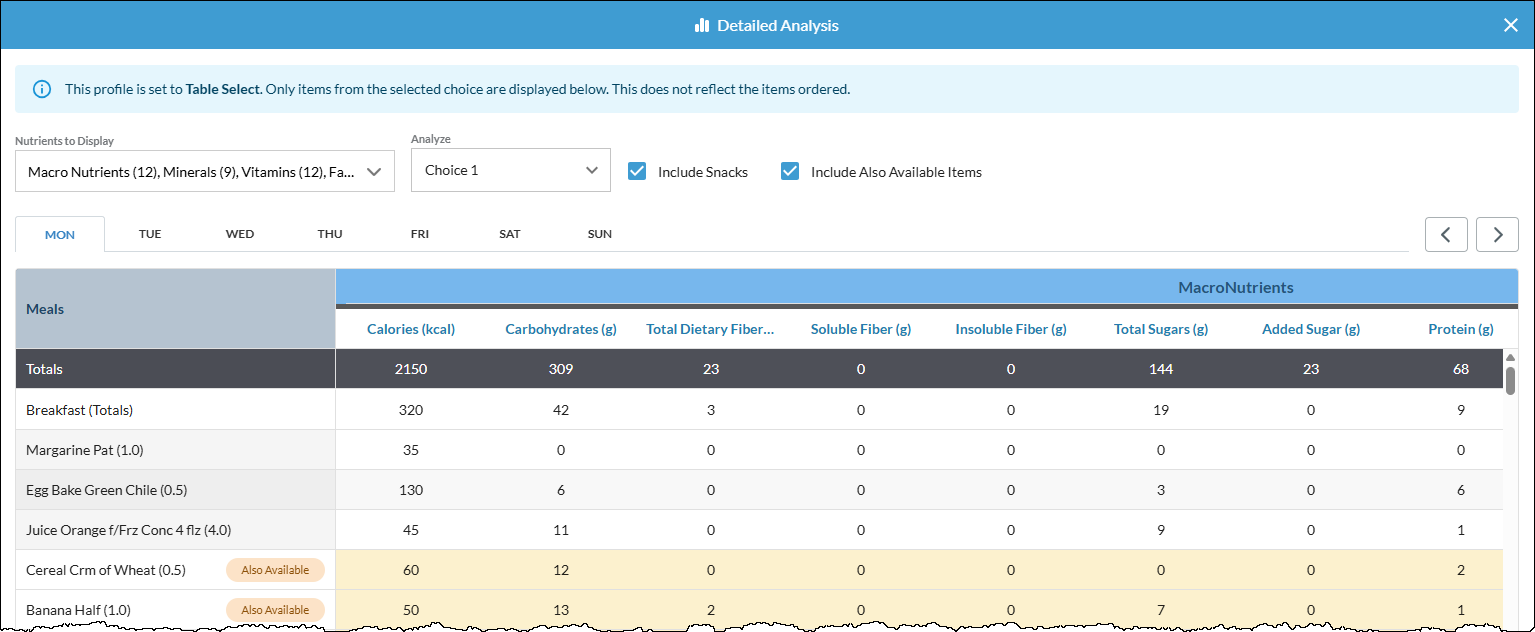Open the WED tab
This screenshot has height=632, width=1535.
(x=240, y=234)
